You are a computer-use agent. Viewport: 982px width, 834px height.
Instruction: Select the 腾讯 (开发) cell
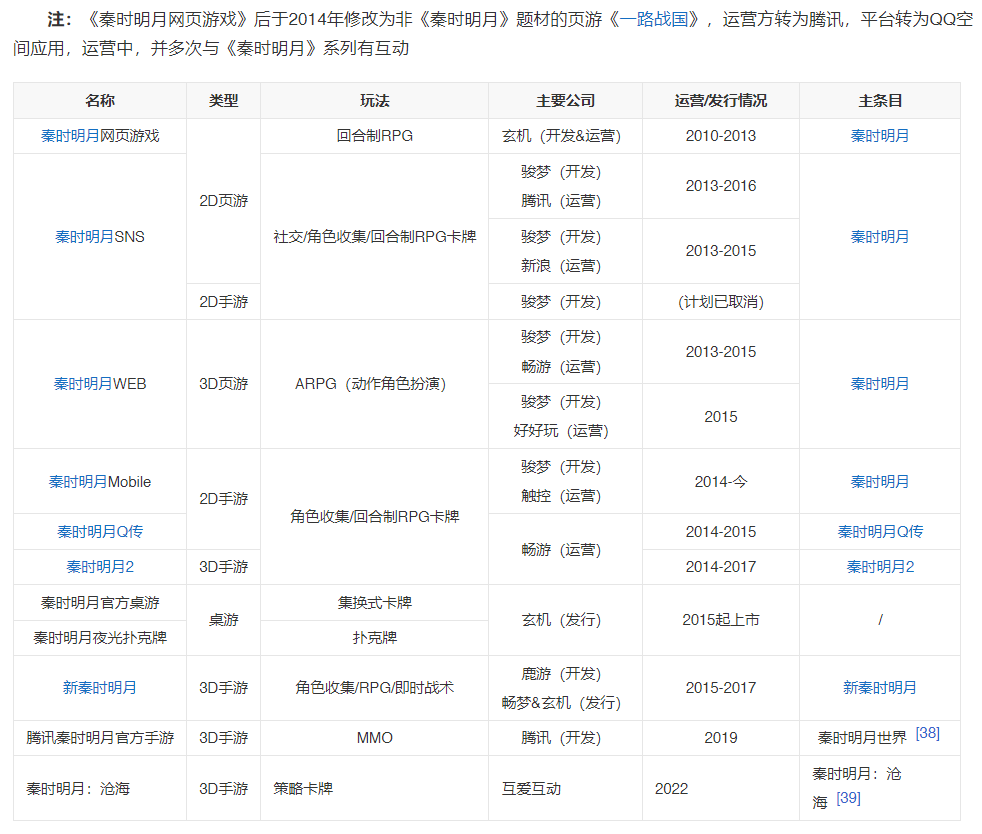566,738
